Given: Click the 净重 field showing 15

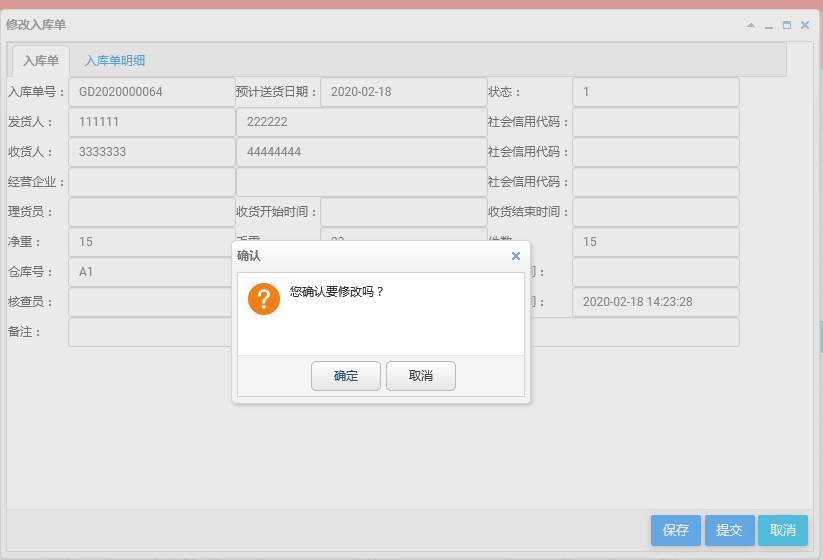Looking at the screenshot, I should click(152, 242).
